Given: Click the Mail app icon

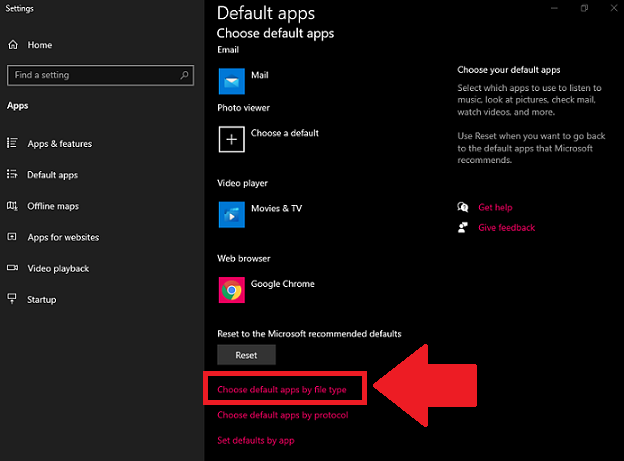Looking at the screenshot, I should (x=232, y=80).
